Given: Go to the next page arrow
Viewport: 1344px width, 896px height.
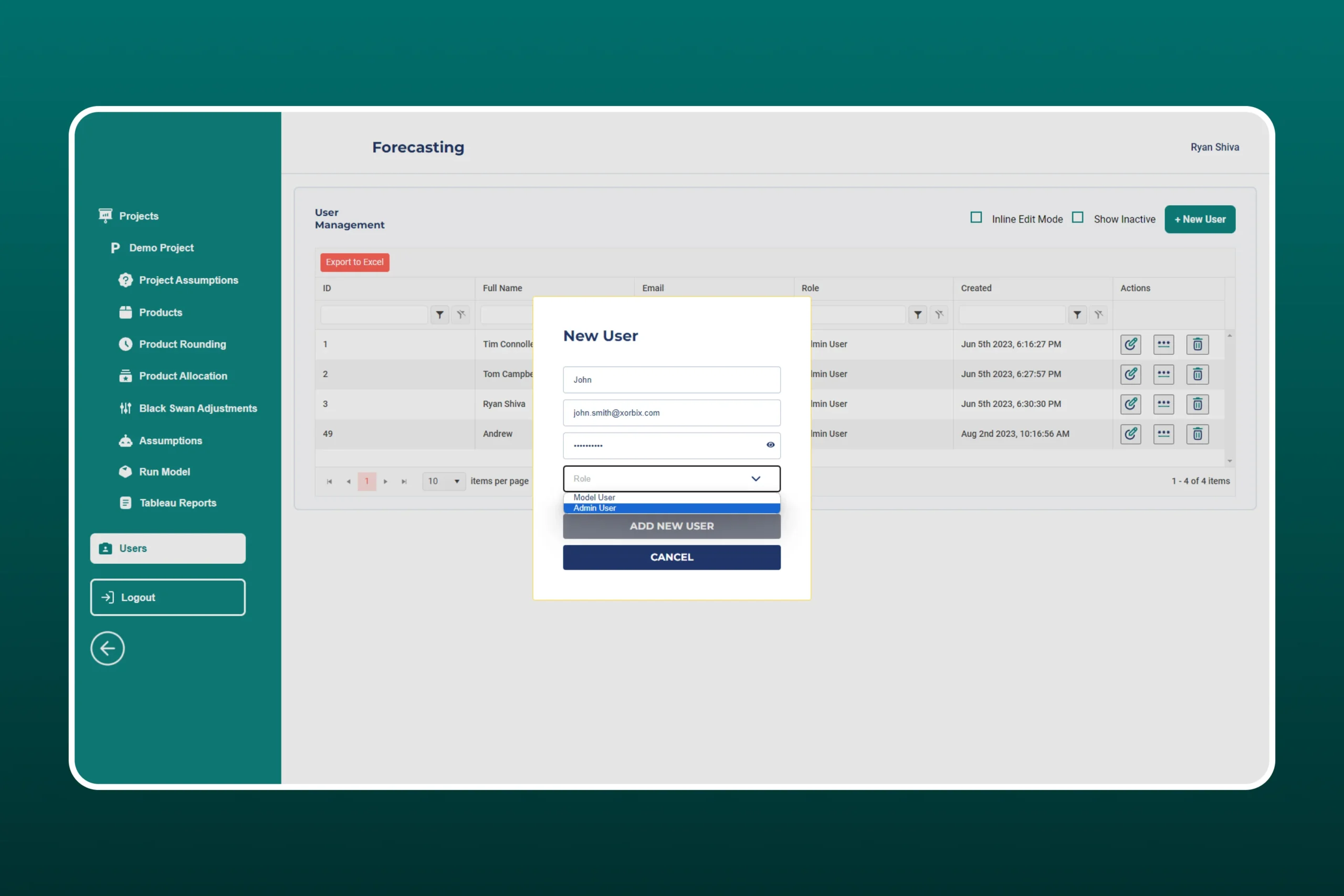Looking at the screenshot, I should pyautogui.click(x=386, y=481).
